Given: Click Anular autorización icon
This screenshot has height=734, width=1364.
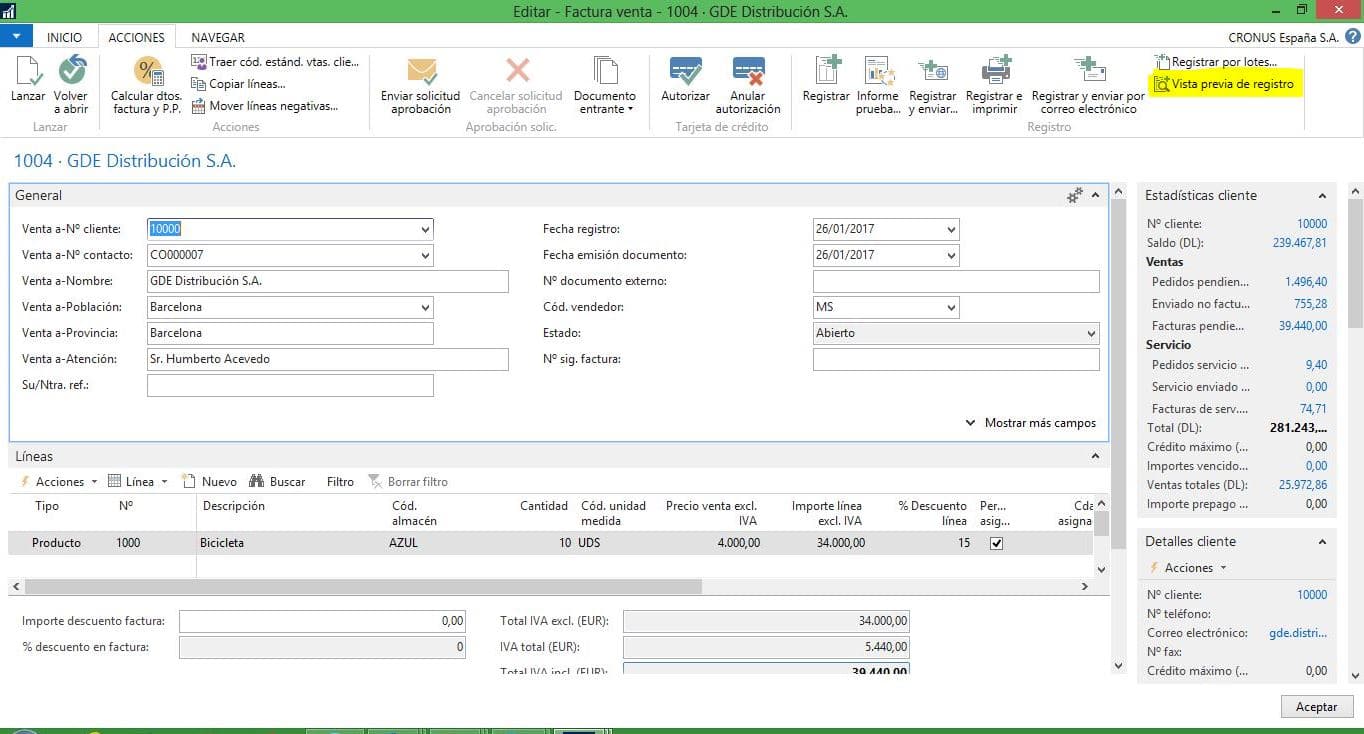Looking at the screenshot, I should tap(748, 72).
